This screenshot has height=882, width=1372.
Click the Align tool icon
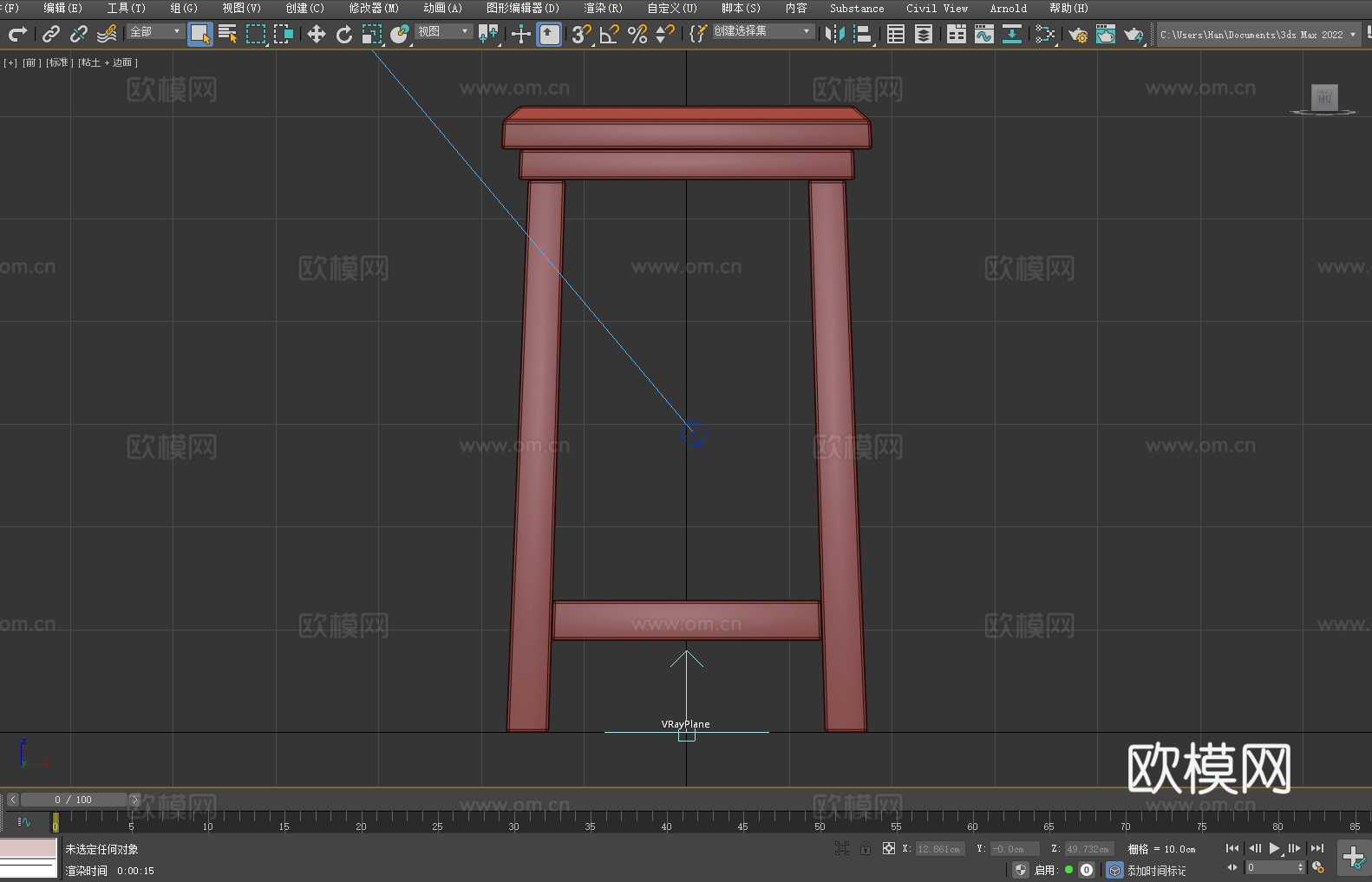(863, 34)
